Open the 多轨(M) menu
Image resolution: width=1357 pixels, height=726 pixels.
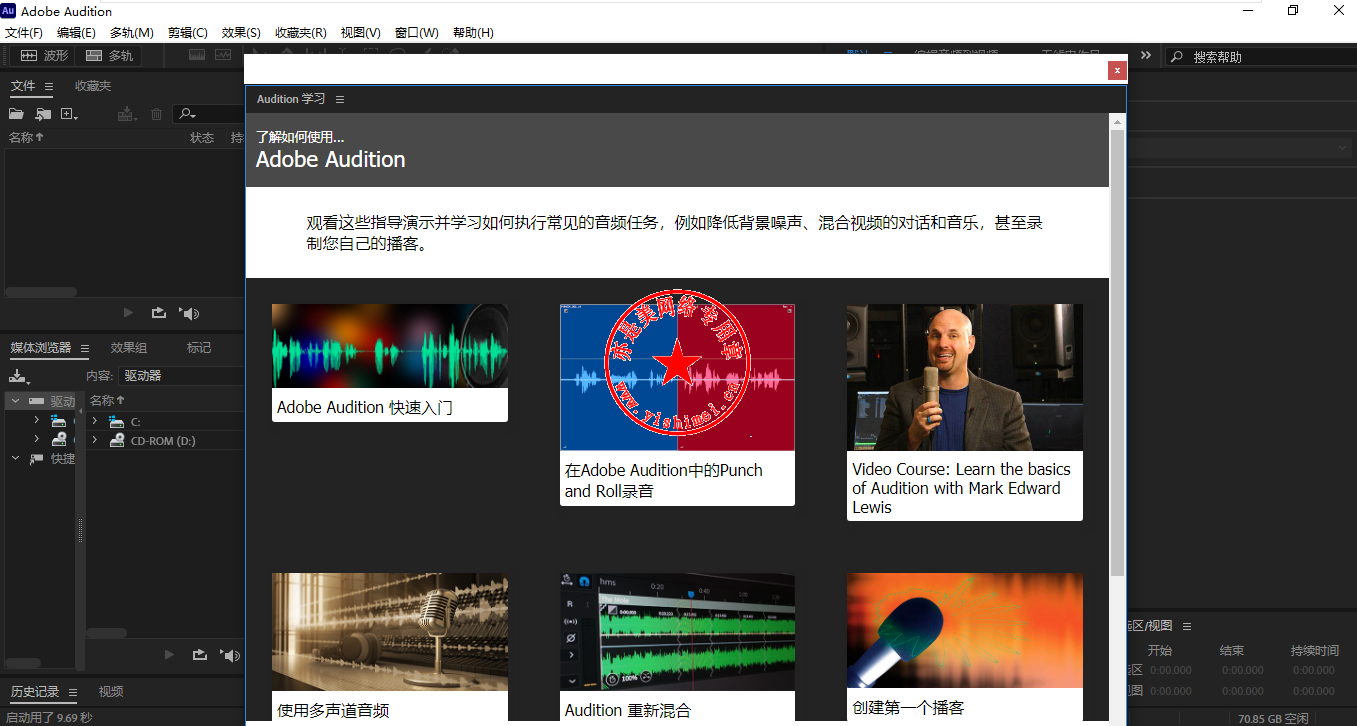pyautogui.click(x=132, y=33)
